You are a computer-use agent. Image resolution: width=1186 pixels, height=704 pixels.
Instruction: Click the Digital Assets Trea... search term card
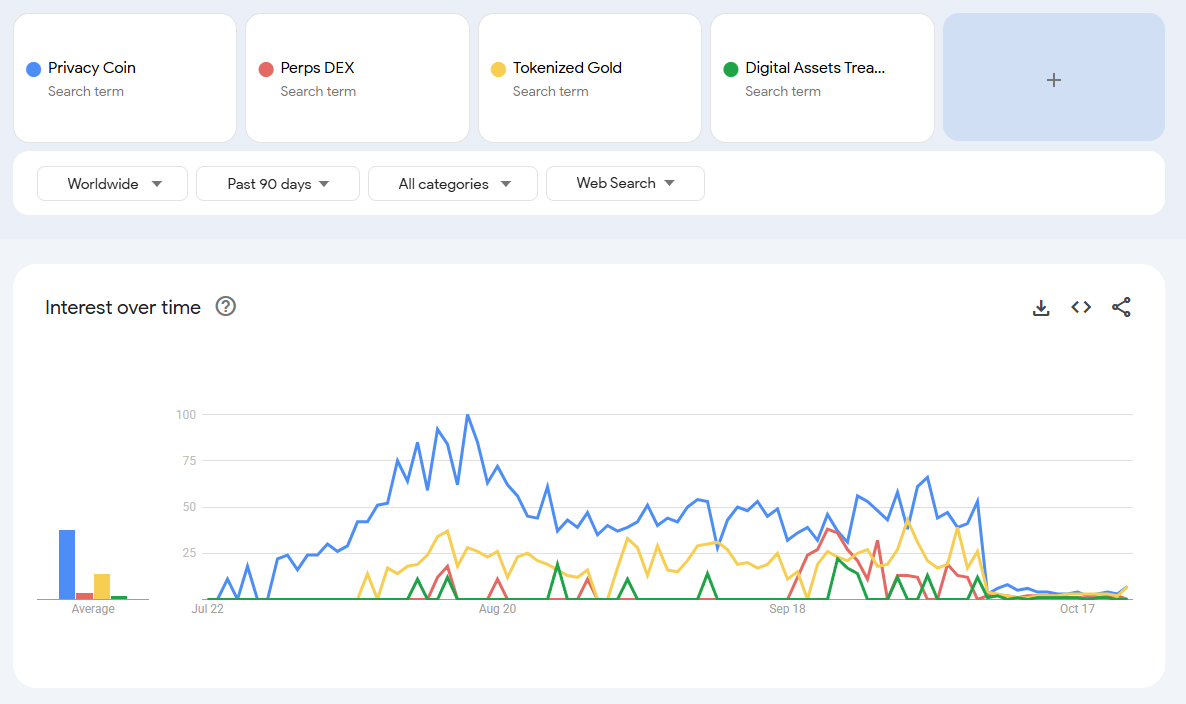click(x=822, y=78)
